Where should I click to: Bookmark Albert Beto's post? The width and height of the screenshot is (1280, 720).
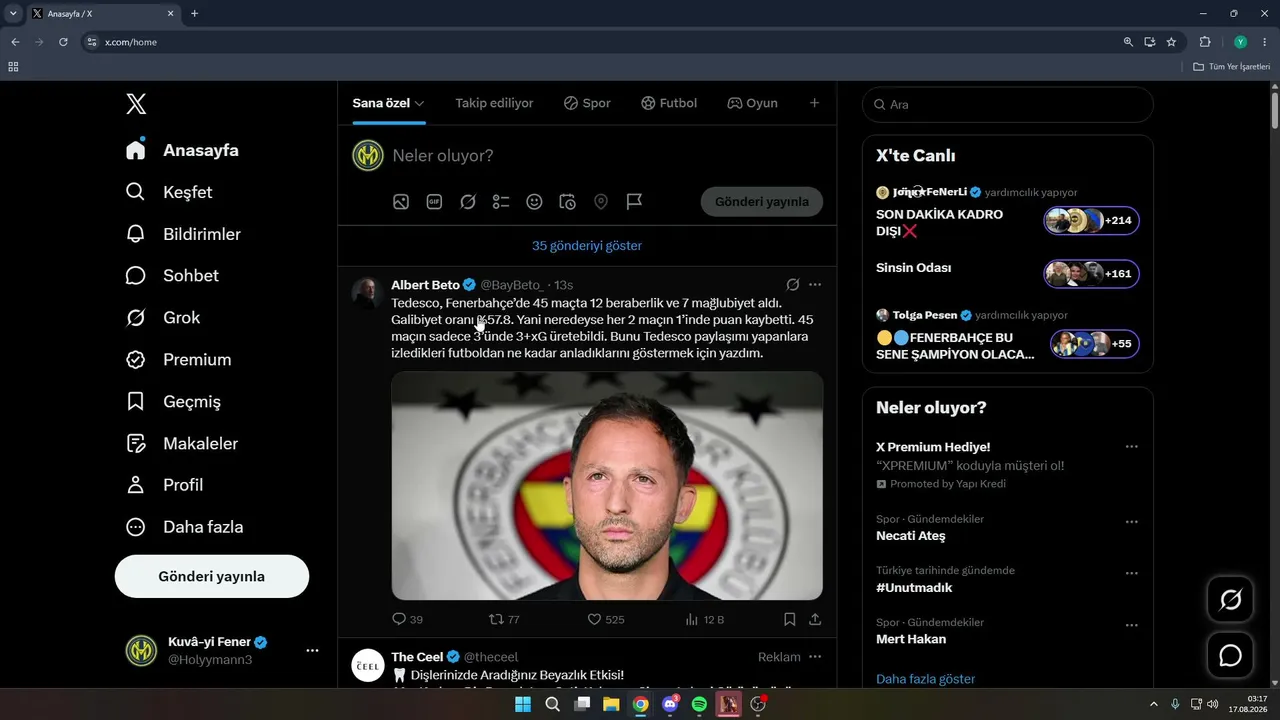[x=790, y=620]
